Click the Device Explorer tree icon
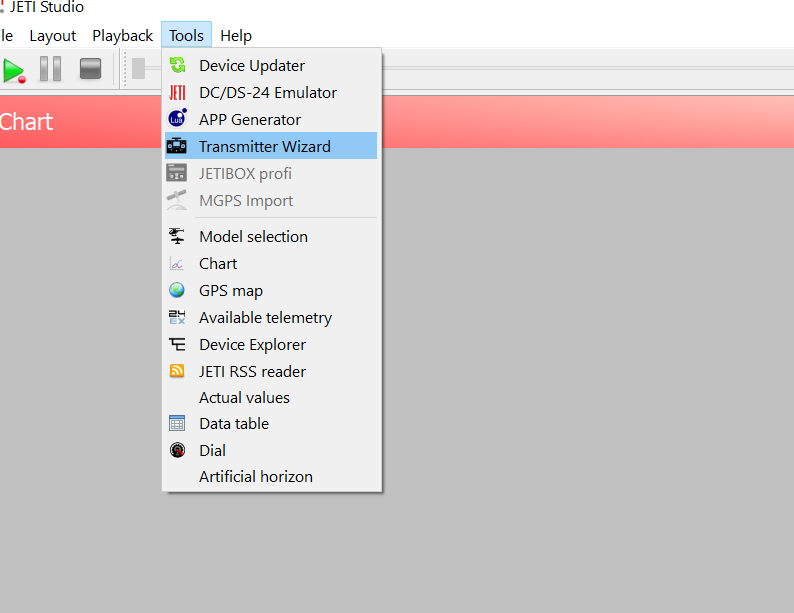 pyautogui.click(x=177, y=345)
